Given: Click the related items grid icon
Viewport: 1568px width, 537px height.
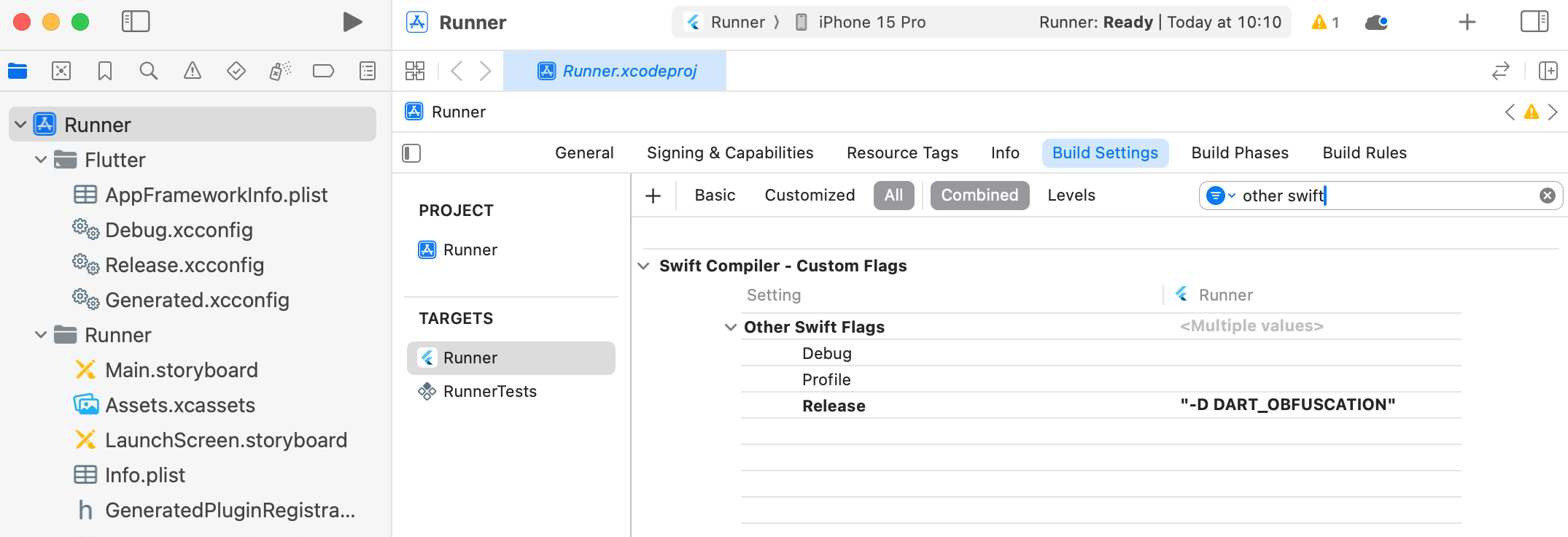Looking at the screenshot, I should (415, 71).
